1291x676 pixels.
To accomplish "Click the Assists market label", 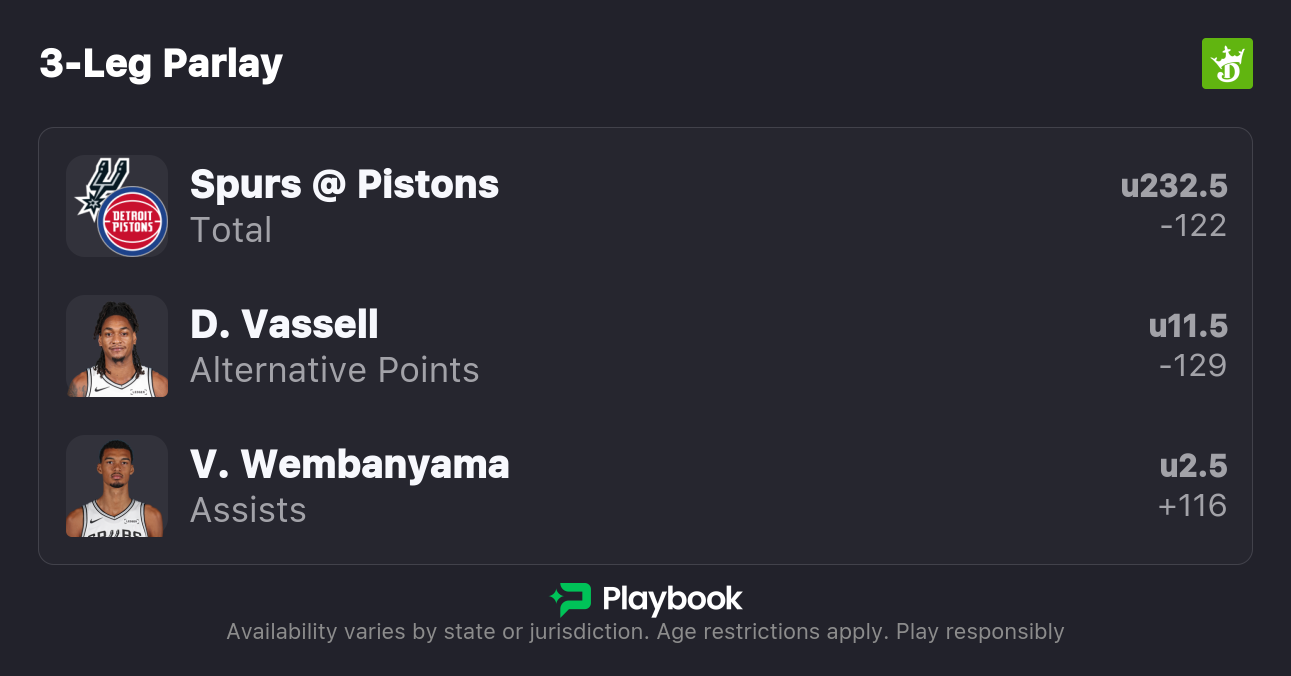I will coord(248,510).
